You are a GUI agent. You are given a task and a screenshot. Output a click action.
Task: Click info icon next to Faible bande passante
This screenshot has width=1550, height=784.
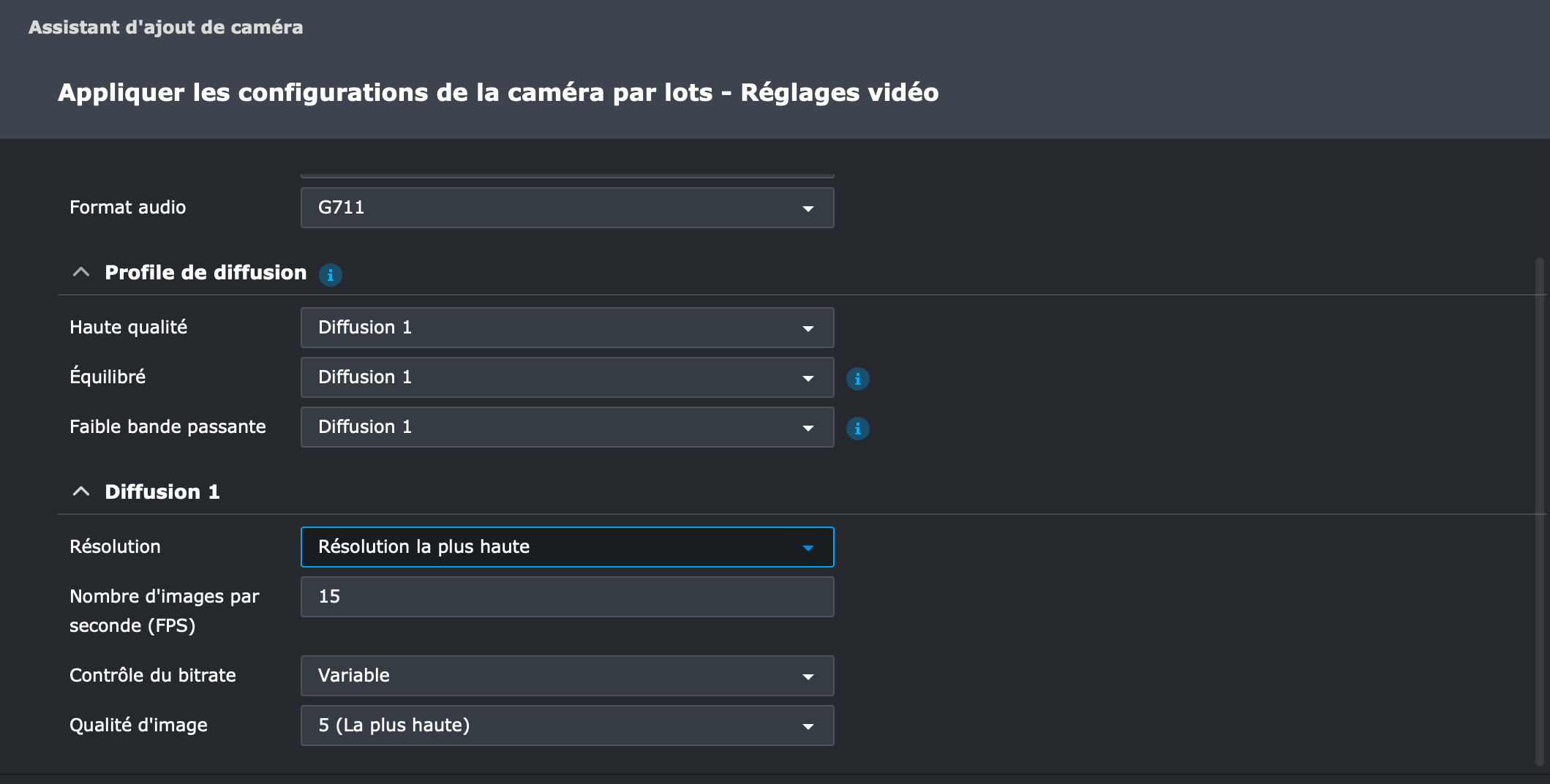[857, 429]
